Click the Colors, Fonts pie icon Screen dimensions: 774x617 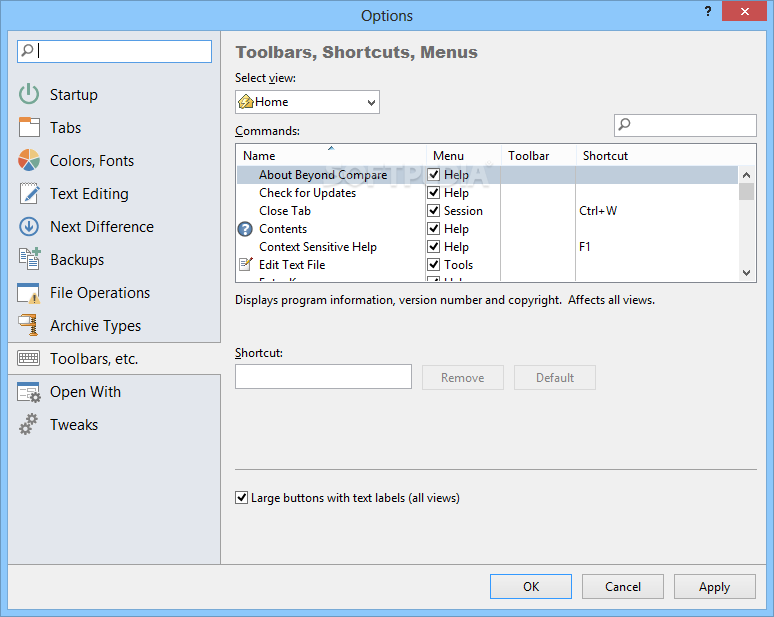29,160
